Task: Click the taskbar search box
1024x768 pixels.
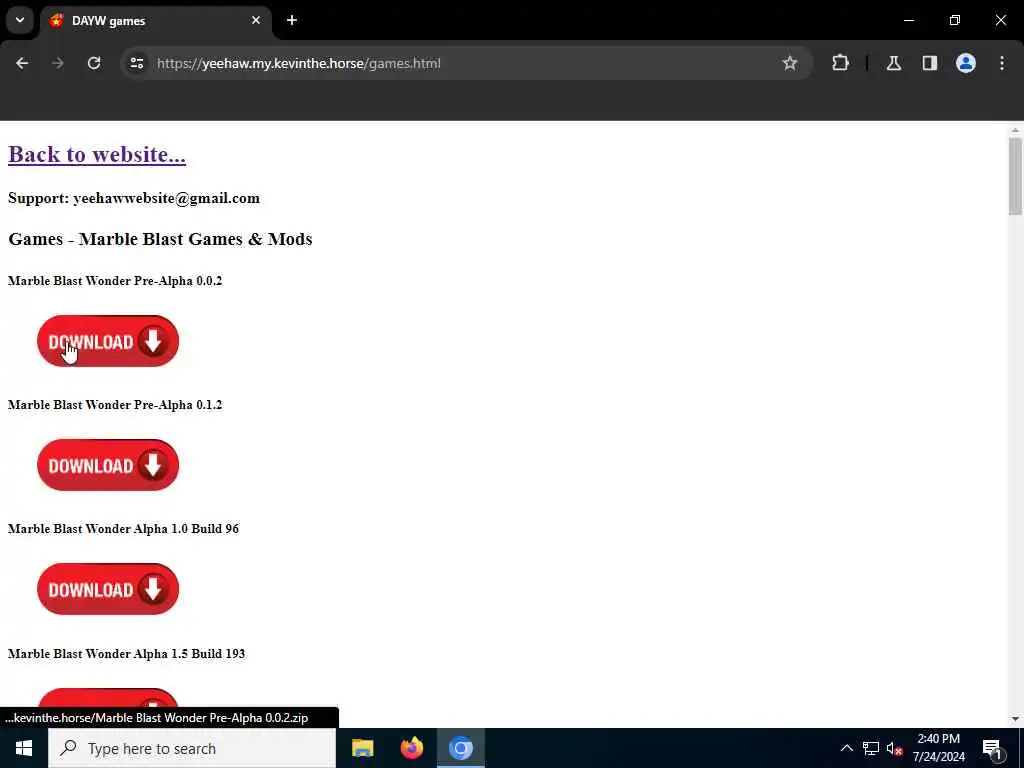Action: click(x=192, y=748)
